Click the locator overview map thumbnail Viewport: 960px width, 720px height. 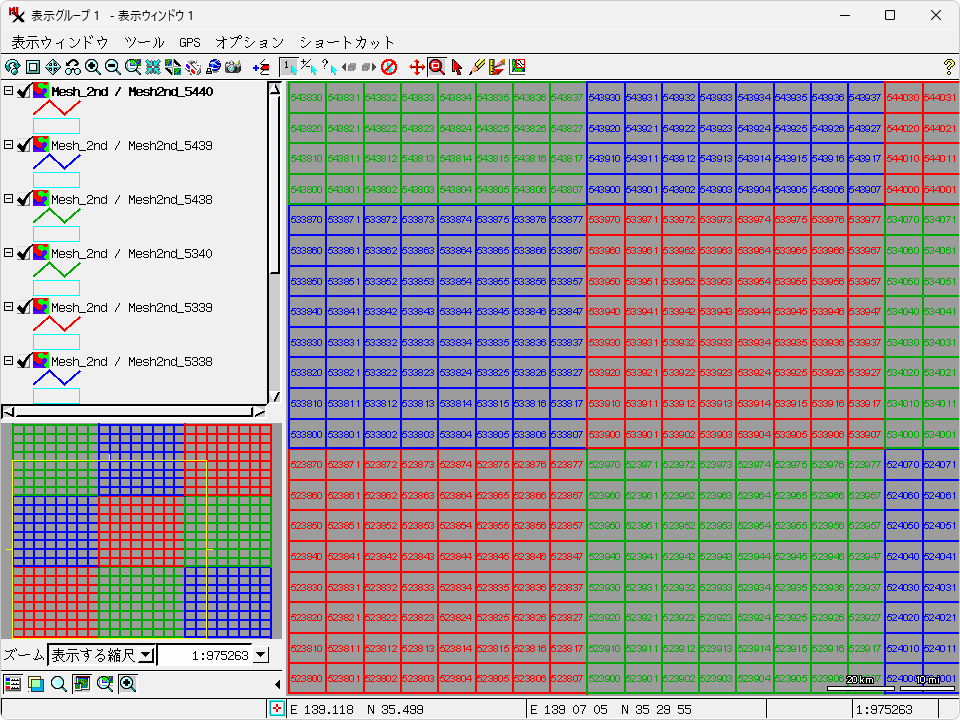[x=141, y=532]
